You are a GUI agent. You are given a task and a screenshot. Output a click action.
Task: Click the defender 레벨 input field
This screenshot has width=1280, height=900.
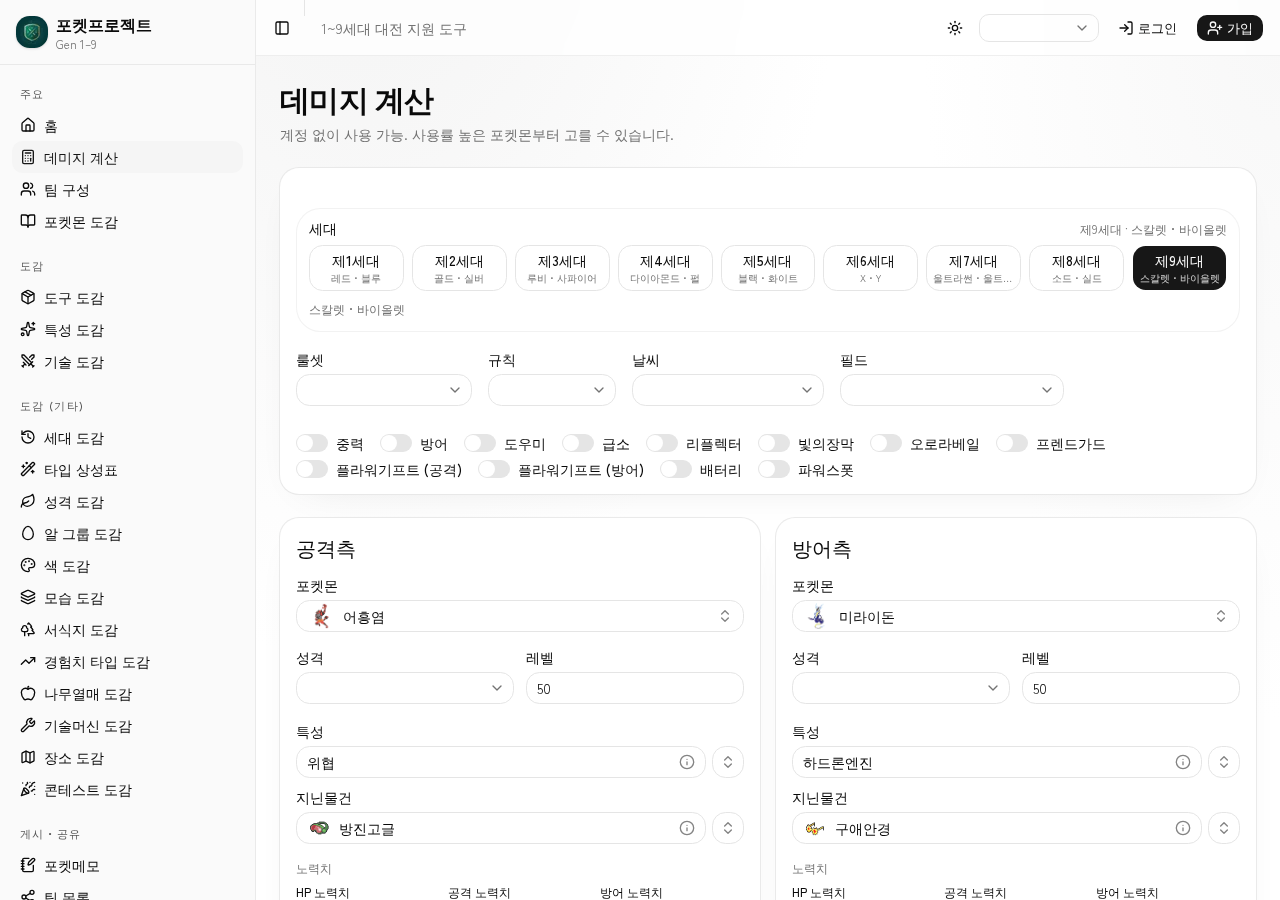coord(1131,688)
